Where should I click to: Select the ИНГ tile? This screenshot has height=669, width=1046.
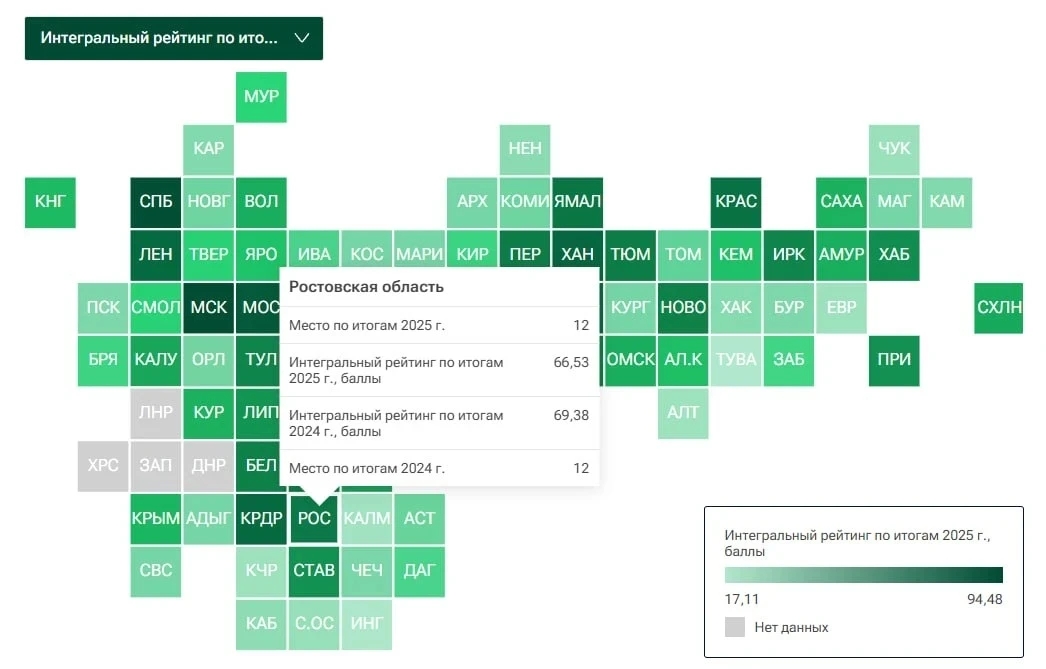(367, 624)
